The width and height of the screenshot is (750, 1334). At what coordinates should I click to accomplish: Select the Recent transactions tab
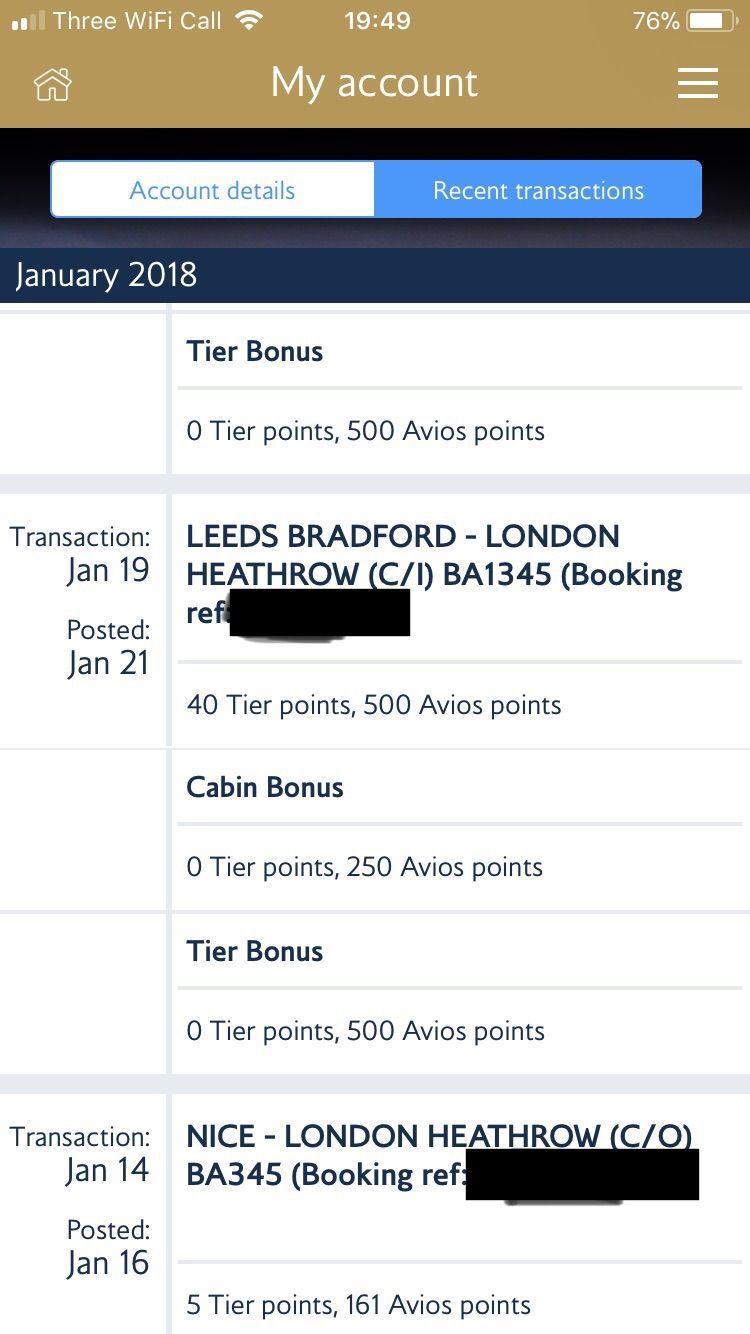coord(538,190)
